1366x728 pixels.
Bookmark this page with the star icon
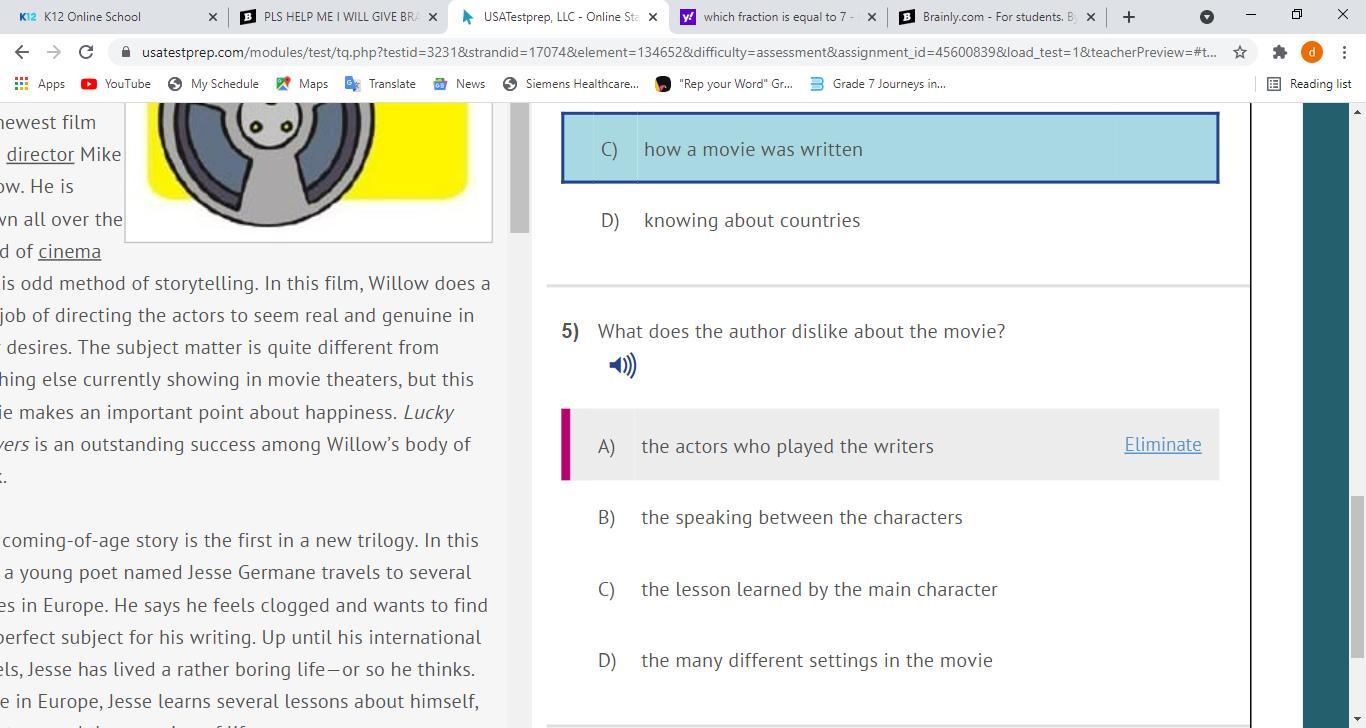tap(1240, 52)
